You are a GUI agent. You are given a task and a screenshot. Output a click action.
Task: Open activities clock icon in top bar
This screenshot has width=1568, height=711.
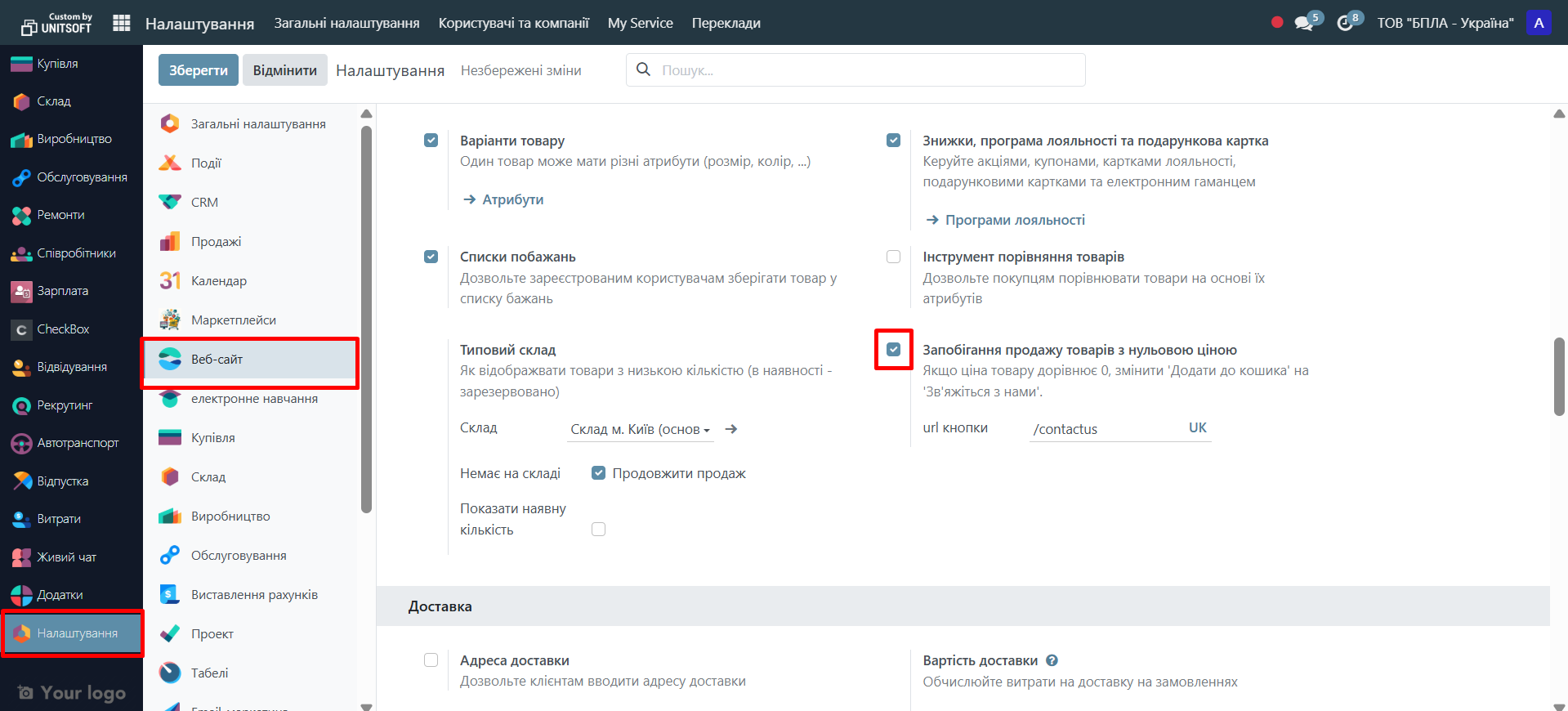[1345, 23]
